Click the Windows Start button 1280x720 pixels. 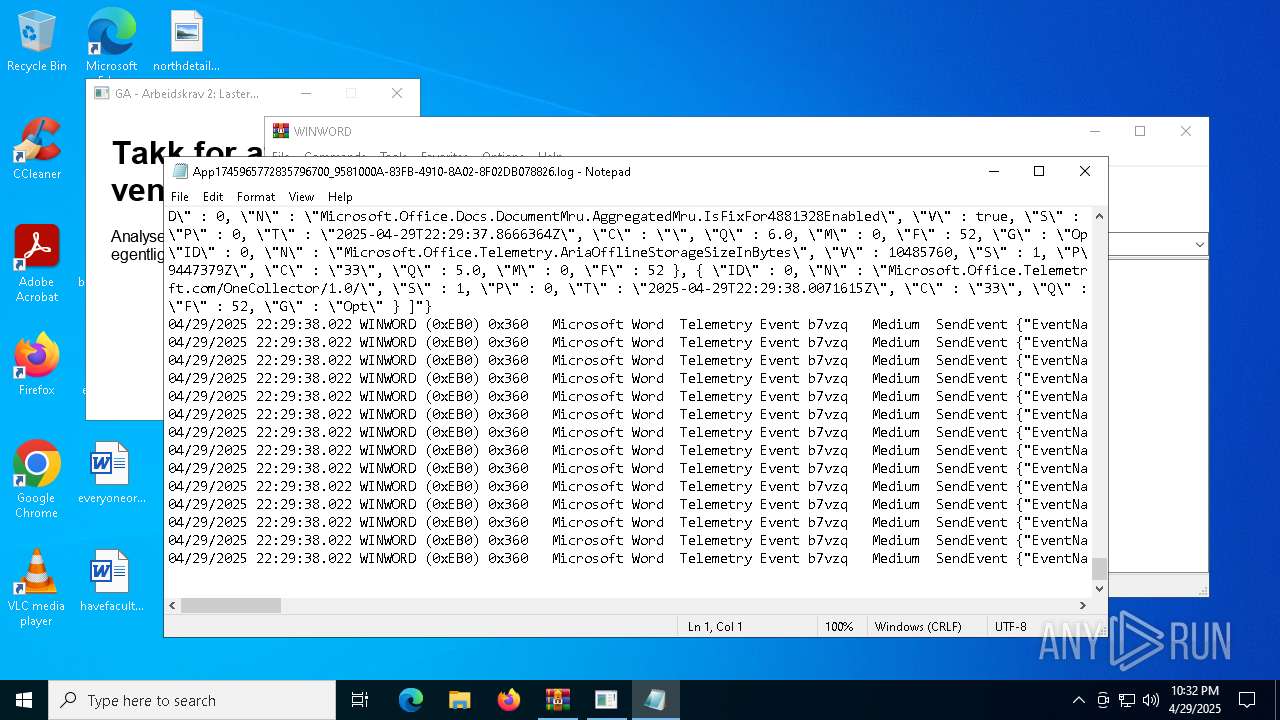(x=24, y=700)
